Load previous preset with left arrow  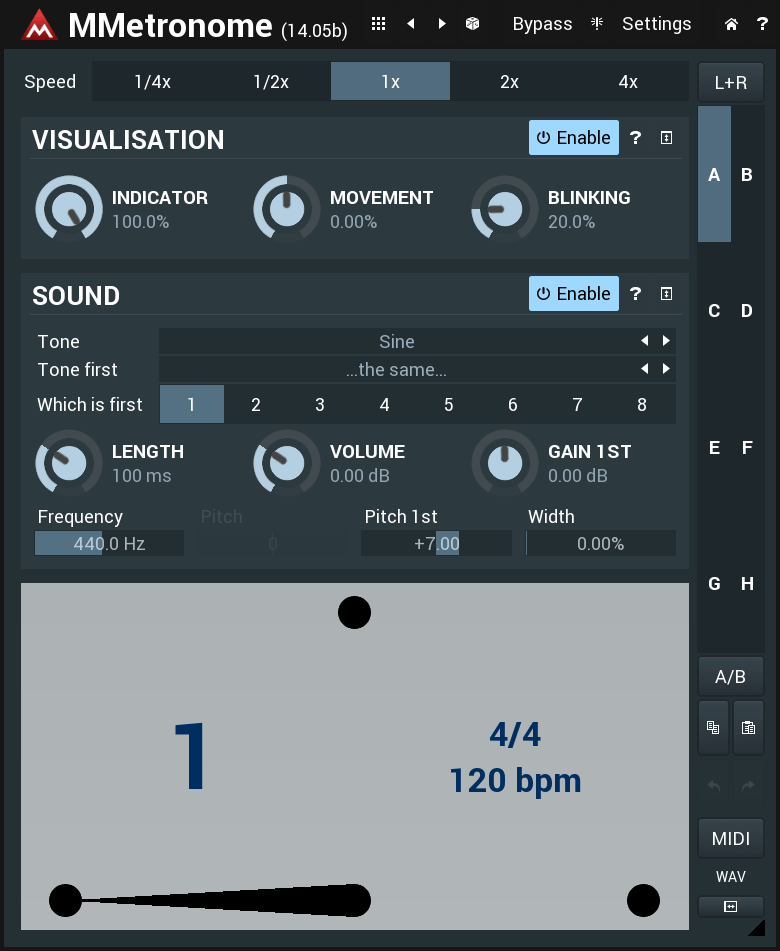point(411,24)
